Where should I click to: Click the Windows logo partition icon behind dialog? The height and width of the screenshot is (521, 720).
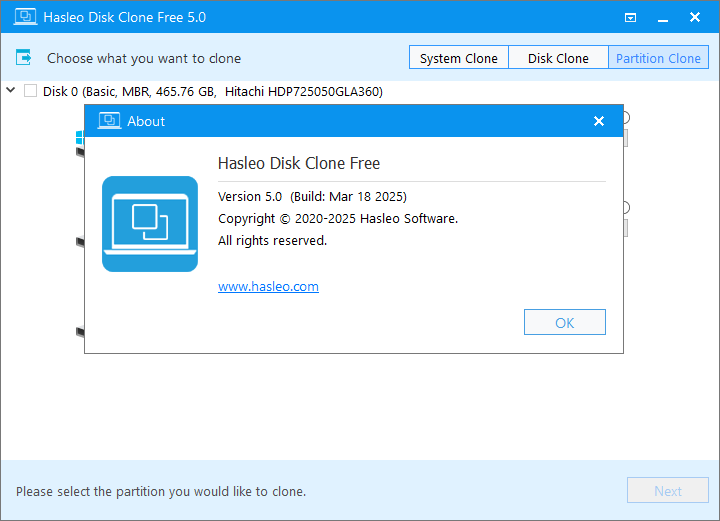79,137
